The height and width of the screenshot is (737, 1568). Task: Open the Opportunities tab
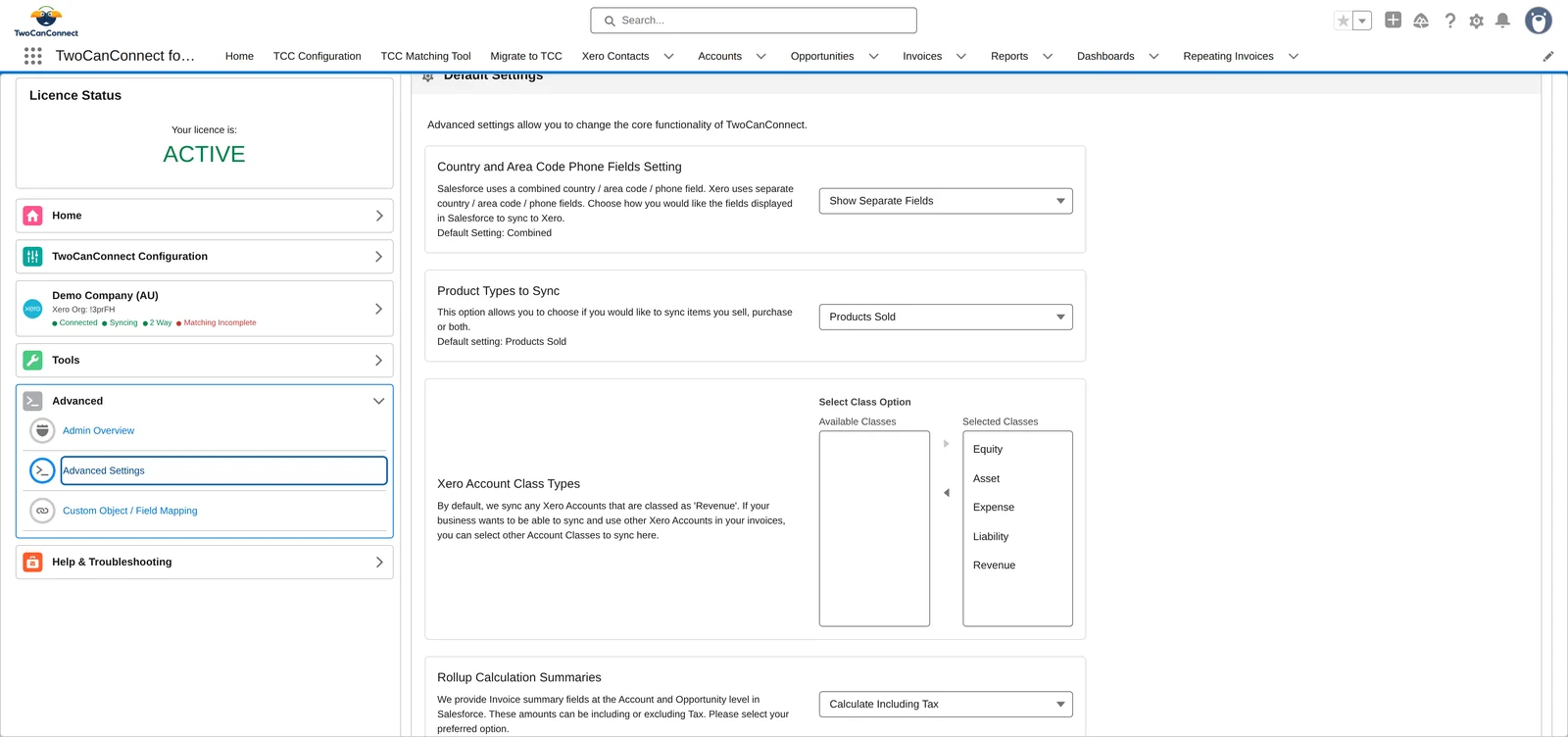pos(822,57)
